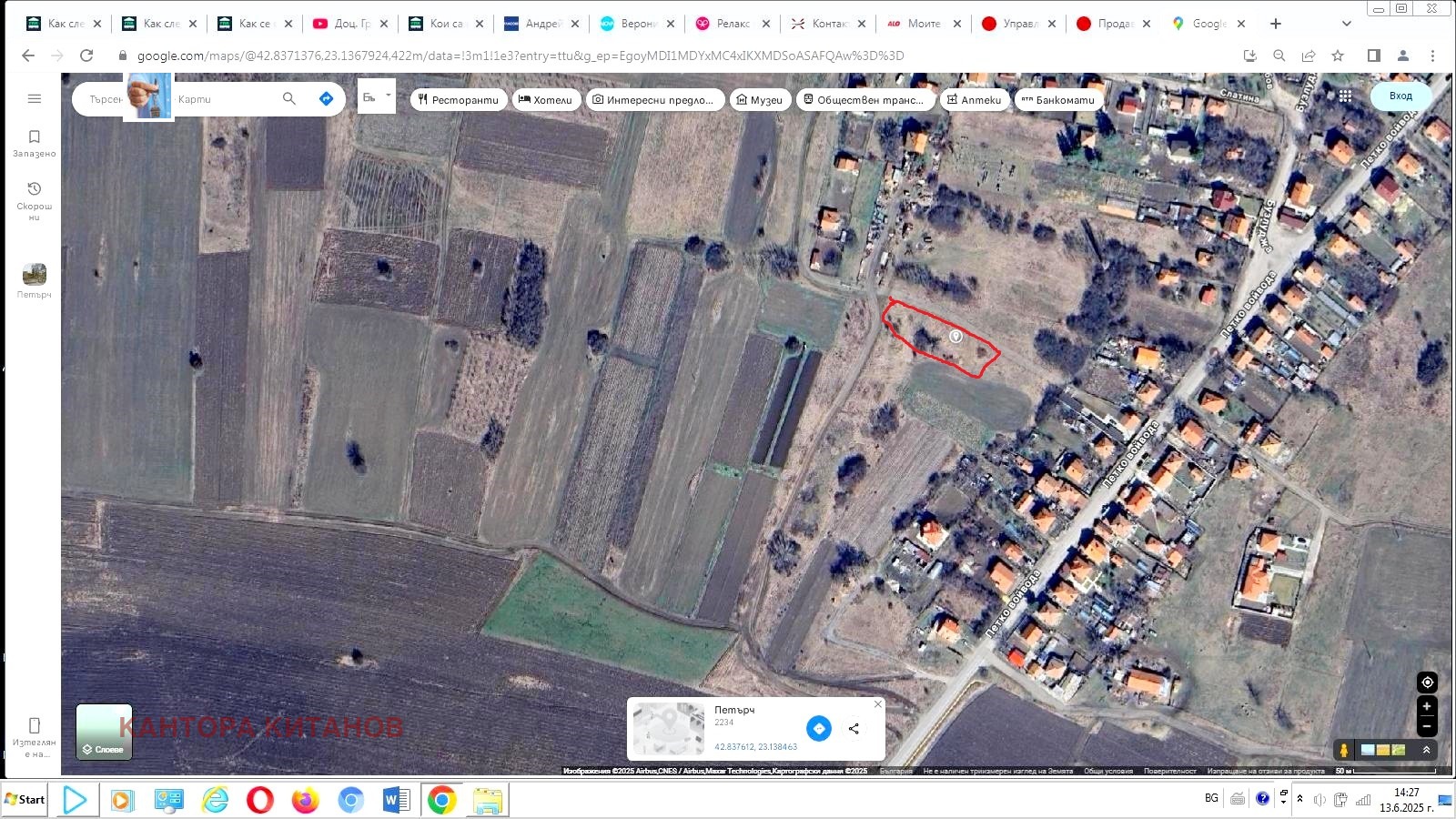Image resolution: width=1456 pixels, height=819 pixels.
Task: Bookmark this page with the star icon
Action: (x=1338, y=56)
